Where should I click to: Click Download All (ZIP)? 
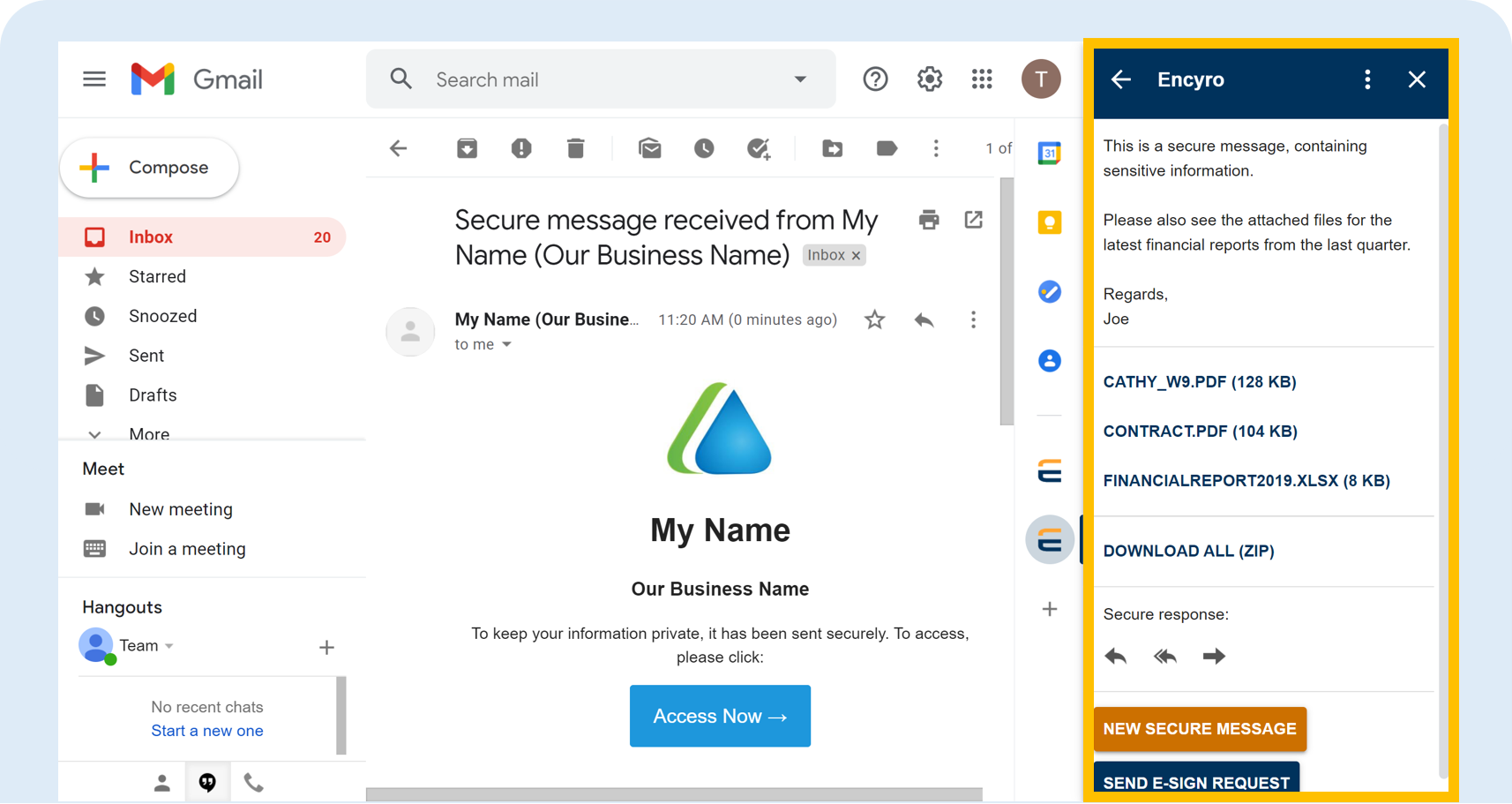(x=1189, y=551)
